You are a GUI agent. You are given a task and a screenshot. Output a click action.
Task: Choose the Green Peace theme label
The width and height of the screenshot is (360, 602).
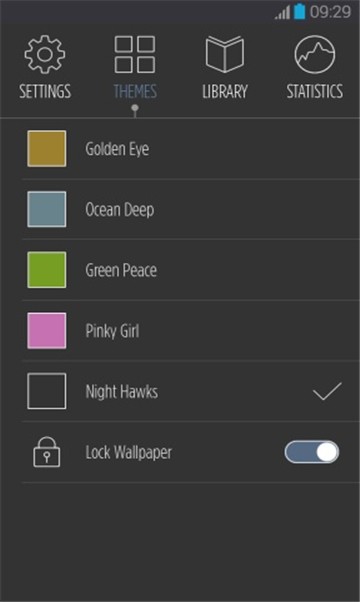click(121, 270)
